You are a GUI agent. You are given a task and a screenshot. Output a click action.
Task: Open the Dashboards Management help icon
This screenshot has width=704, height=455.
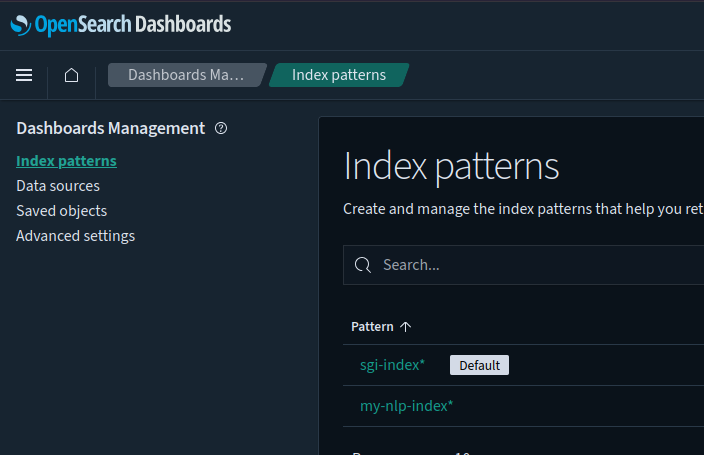tap(221, 128)
